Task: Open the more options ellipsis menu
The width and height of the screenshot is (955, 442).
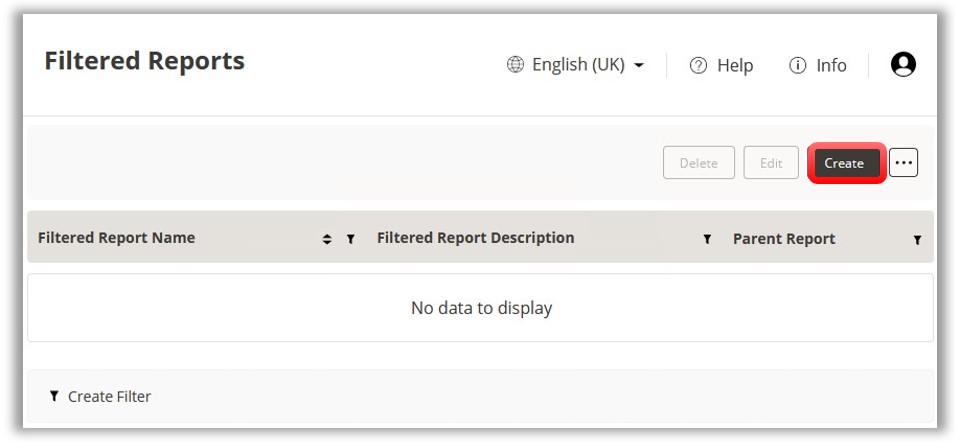Action: (903, 163)
